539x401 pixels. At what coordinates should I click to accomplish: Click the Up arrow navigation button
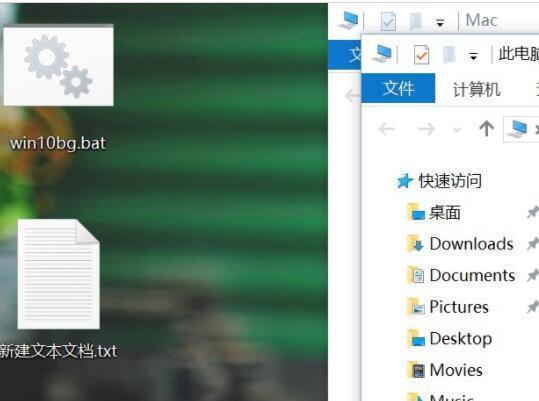[x=486, y=129]
